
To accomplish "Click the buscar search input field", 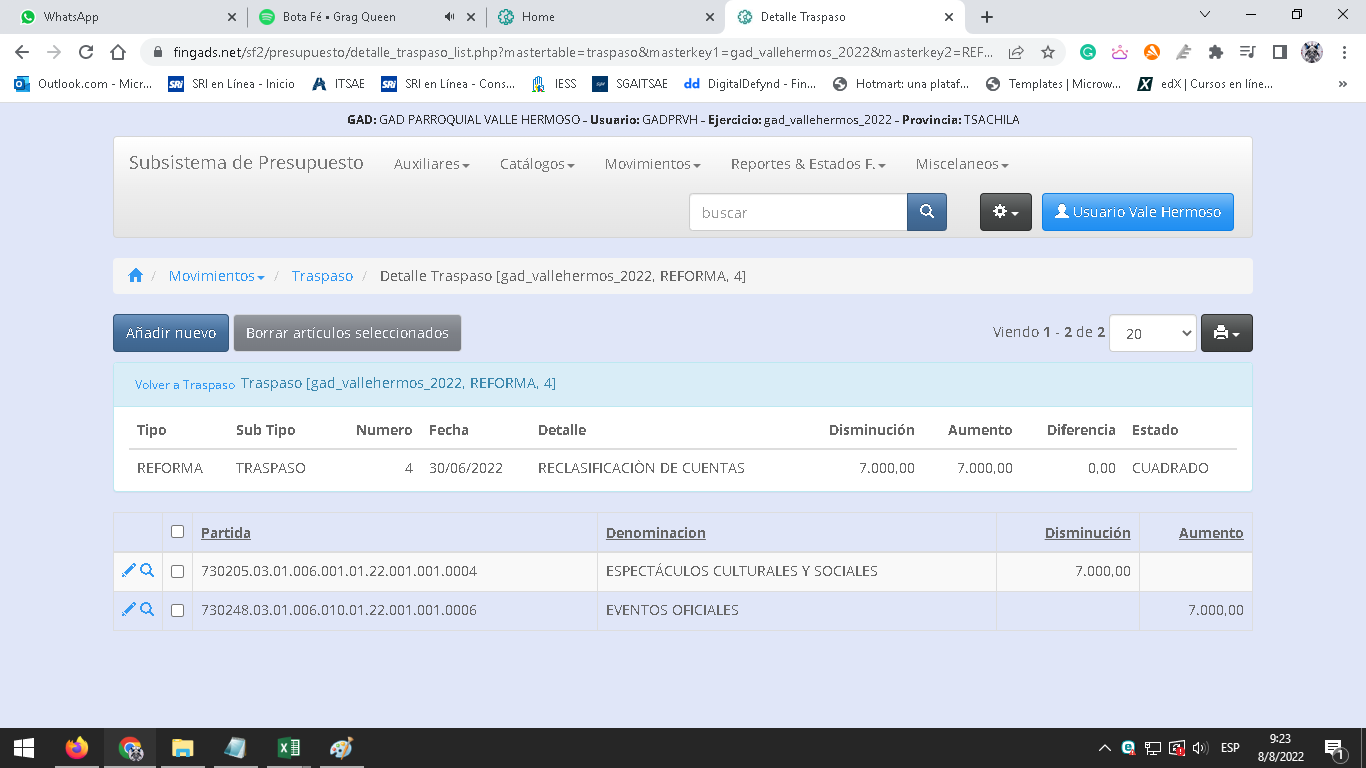I will click(x=798, y=212).
